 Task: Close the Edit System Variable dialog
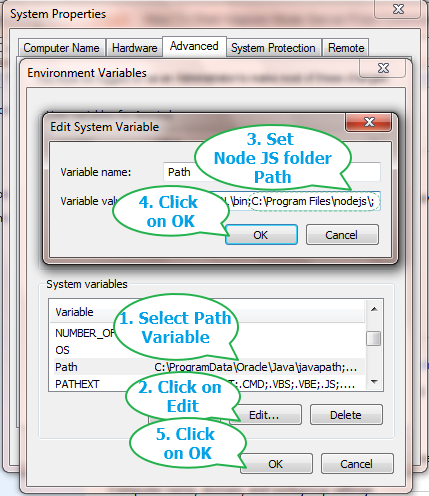pos(369,122)
